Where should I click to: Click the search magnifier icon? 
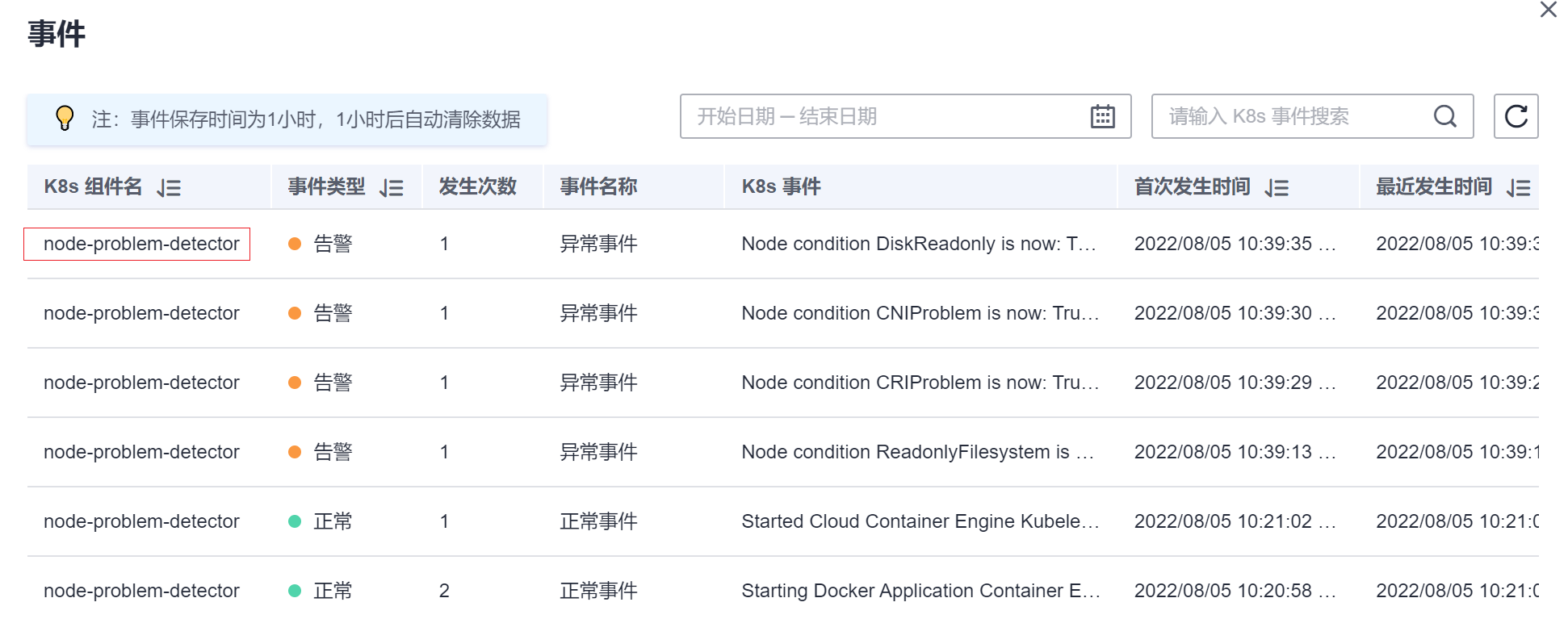1444,116
